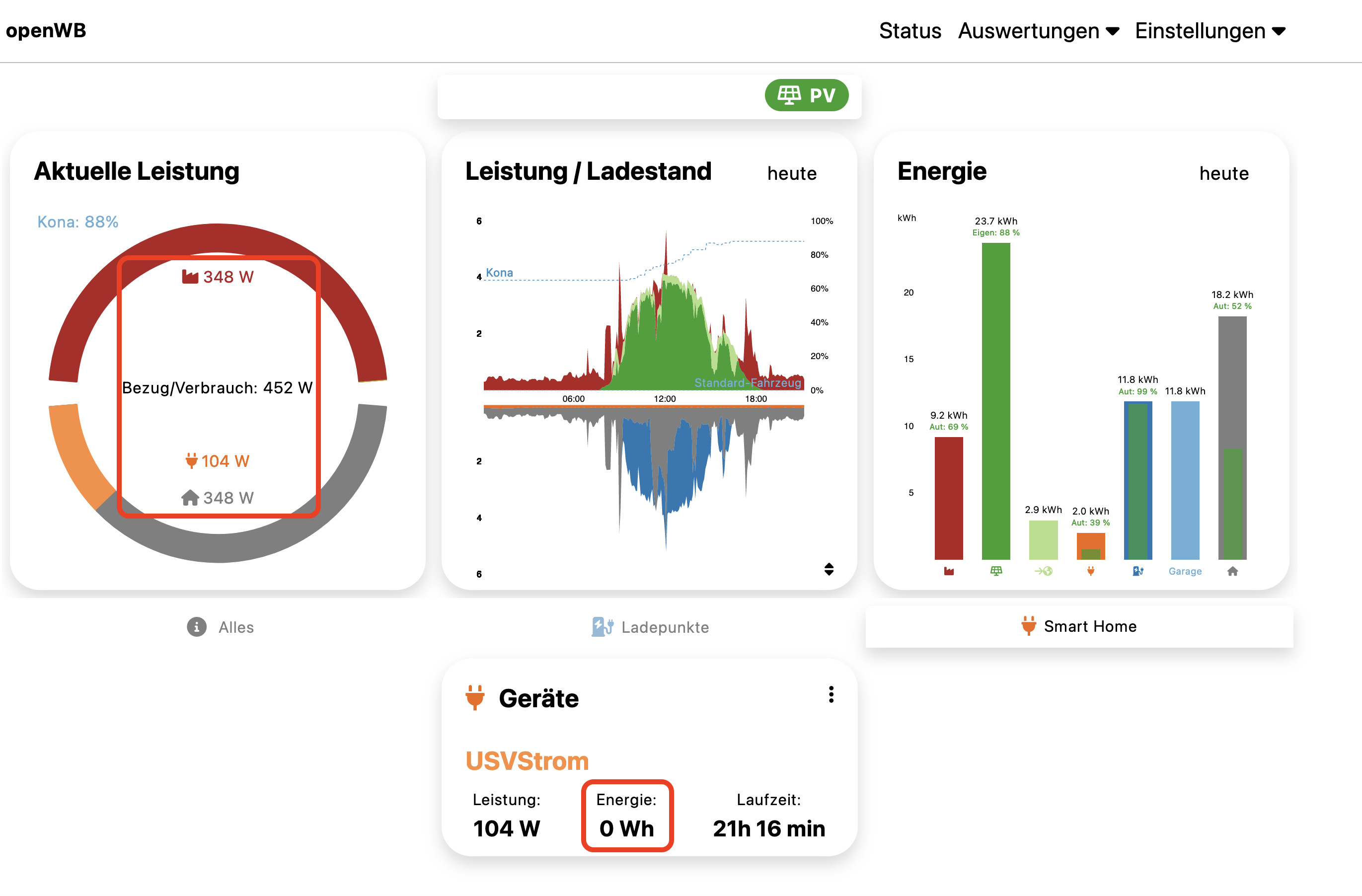Screen dimensions: 1362x896
Task: Select the Alles tab
Action: [221, 627]
